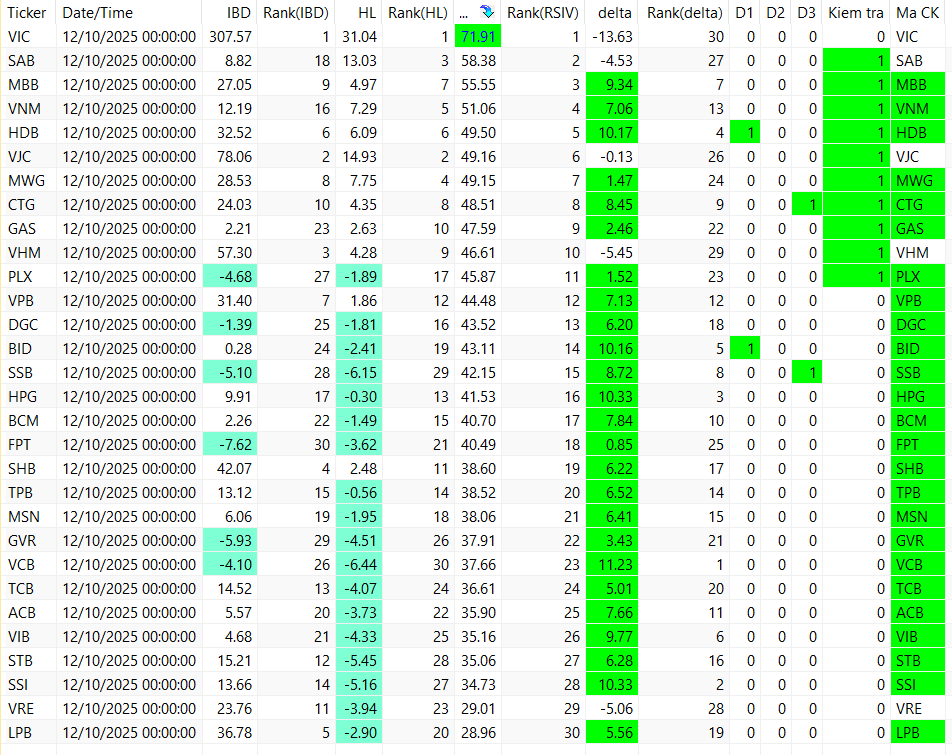This screenshot has height=755, width=952.
Task: Select the BCM ticker cell
Action: [29, 420]
